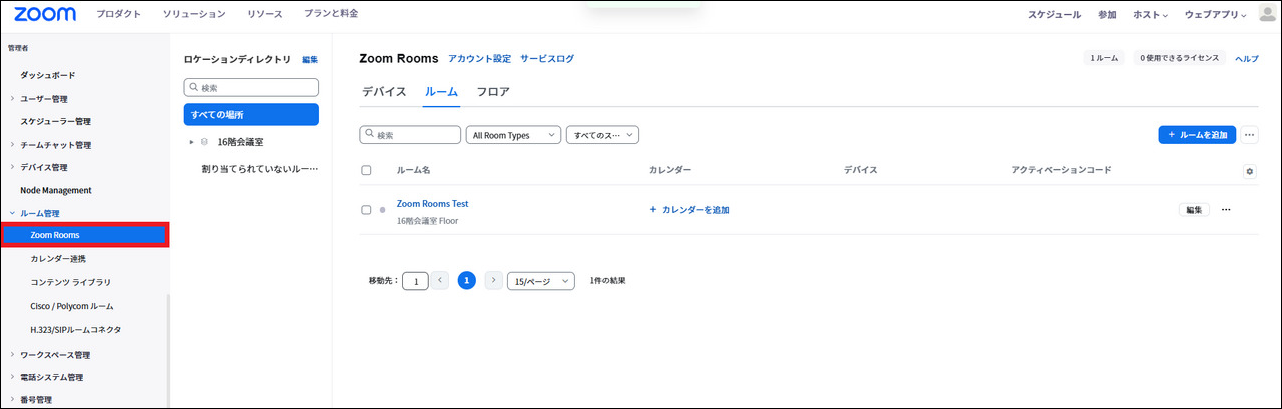Viewport: 1282px width, 409px height.
Task: Click the sidebar vertical scrollbar
Action: [168, 350]
